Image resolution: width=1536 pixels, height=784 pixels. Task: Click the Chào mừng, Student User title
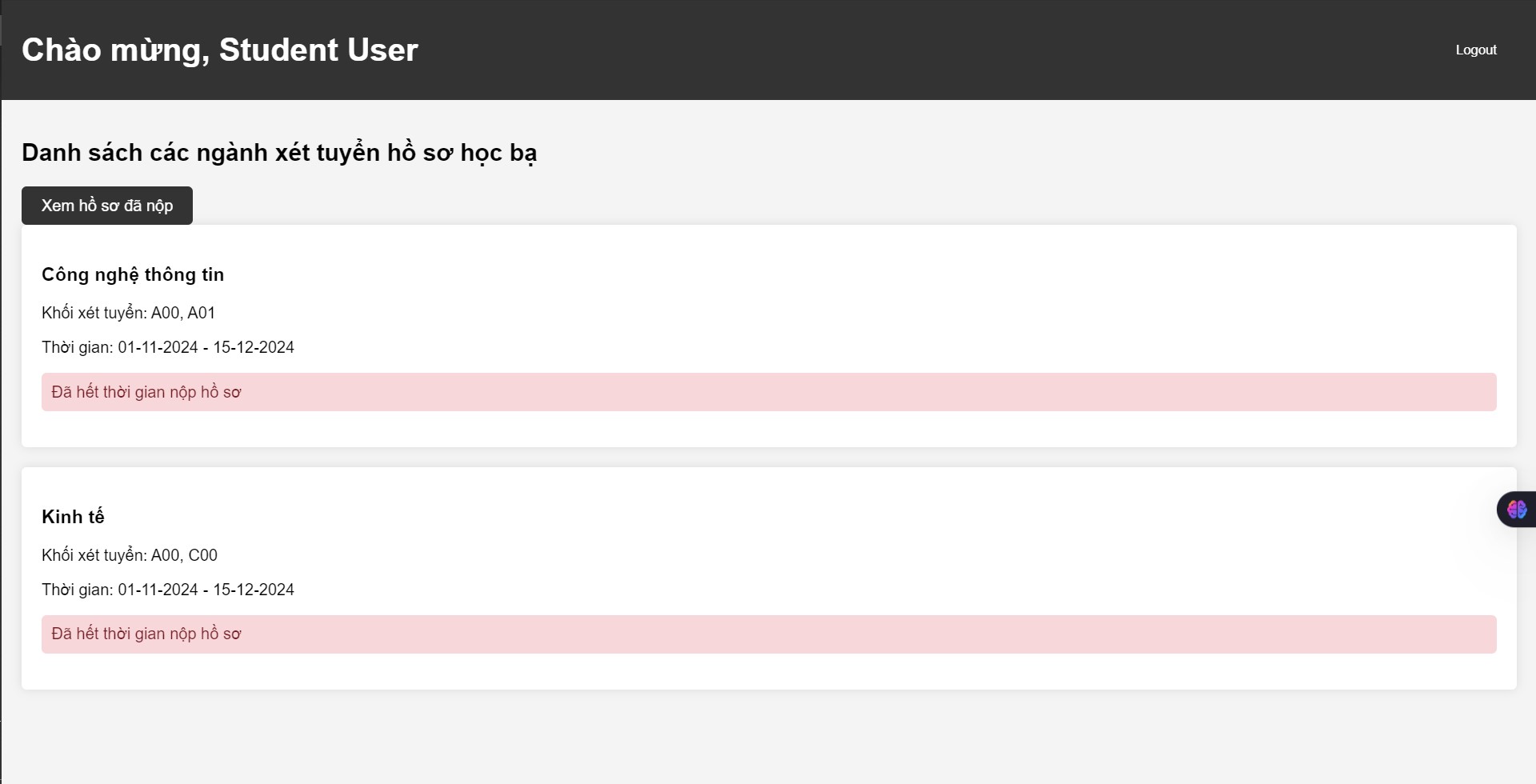[220, 50]
